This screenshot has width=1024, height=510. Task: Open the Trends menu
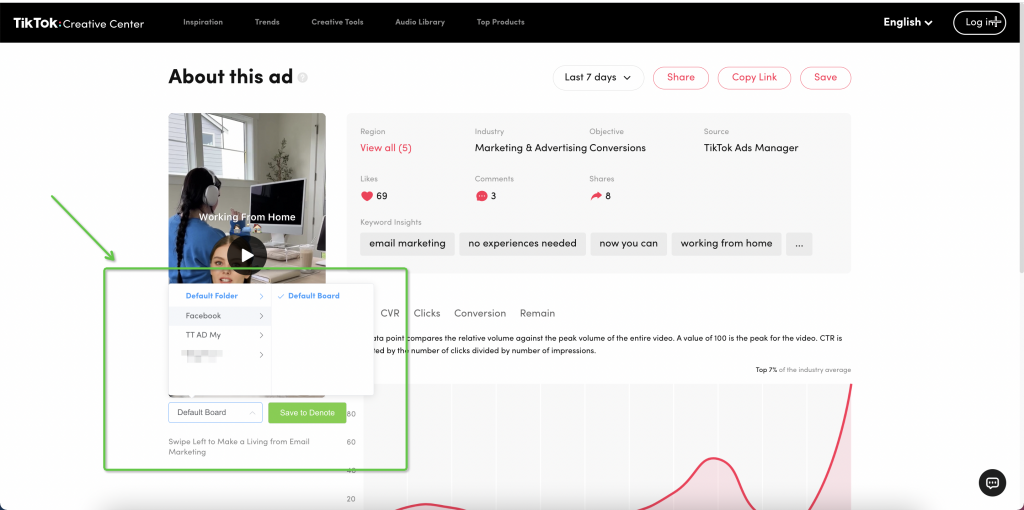pos(267,22)
